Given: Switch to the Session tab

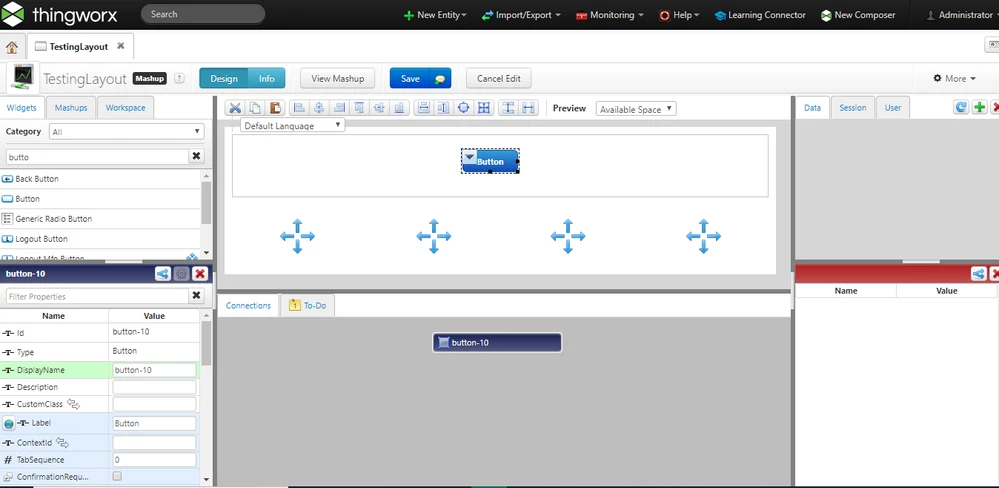Looking at the screenshot, I should click(852, 108).
